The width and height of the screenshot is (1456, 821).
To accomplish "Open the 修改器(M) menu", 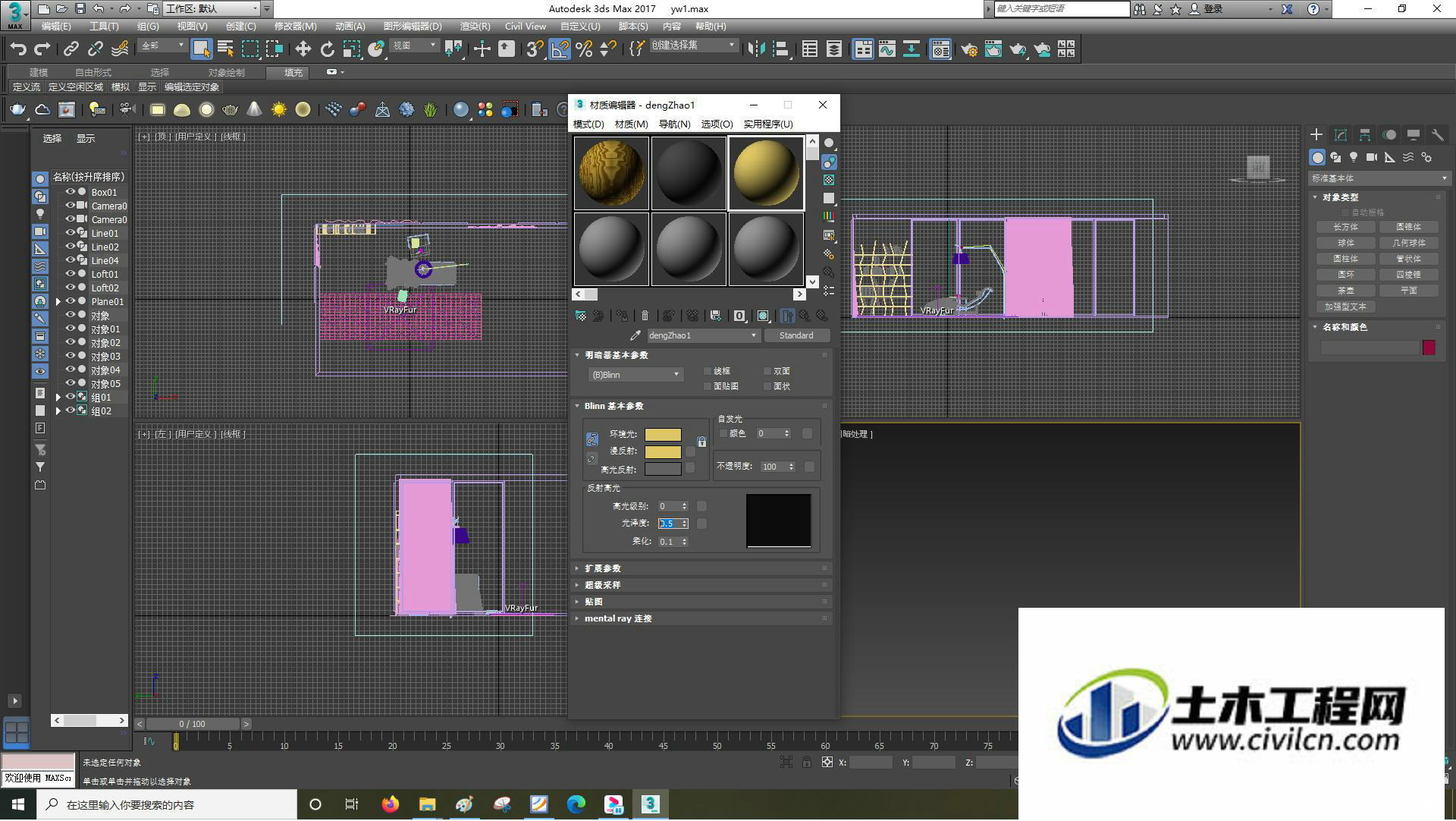I will pos(295,27).
